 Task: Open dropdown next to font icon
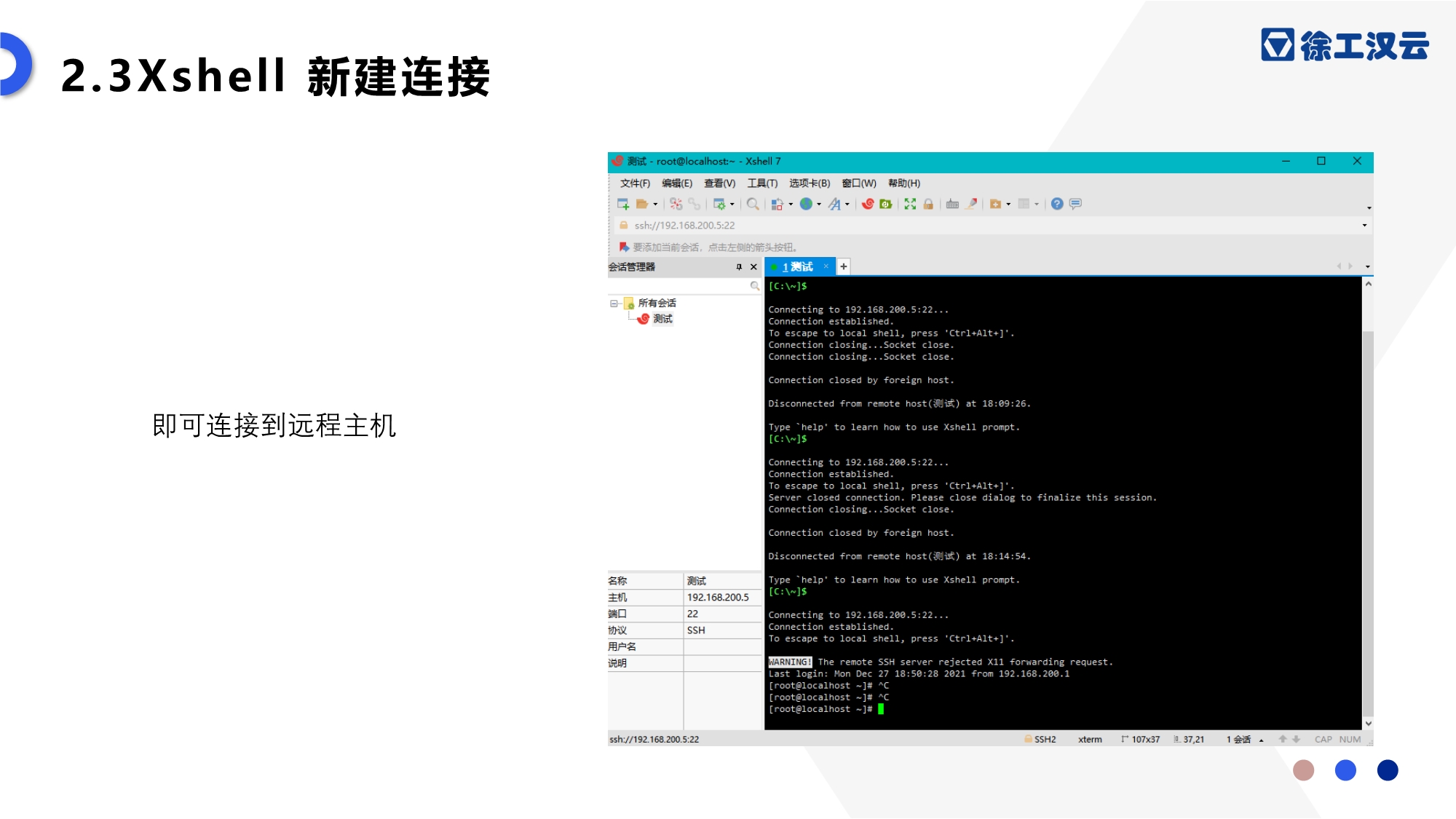click(x=847, y=205)
